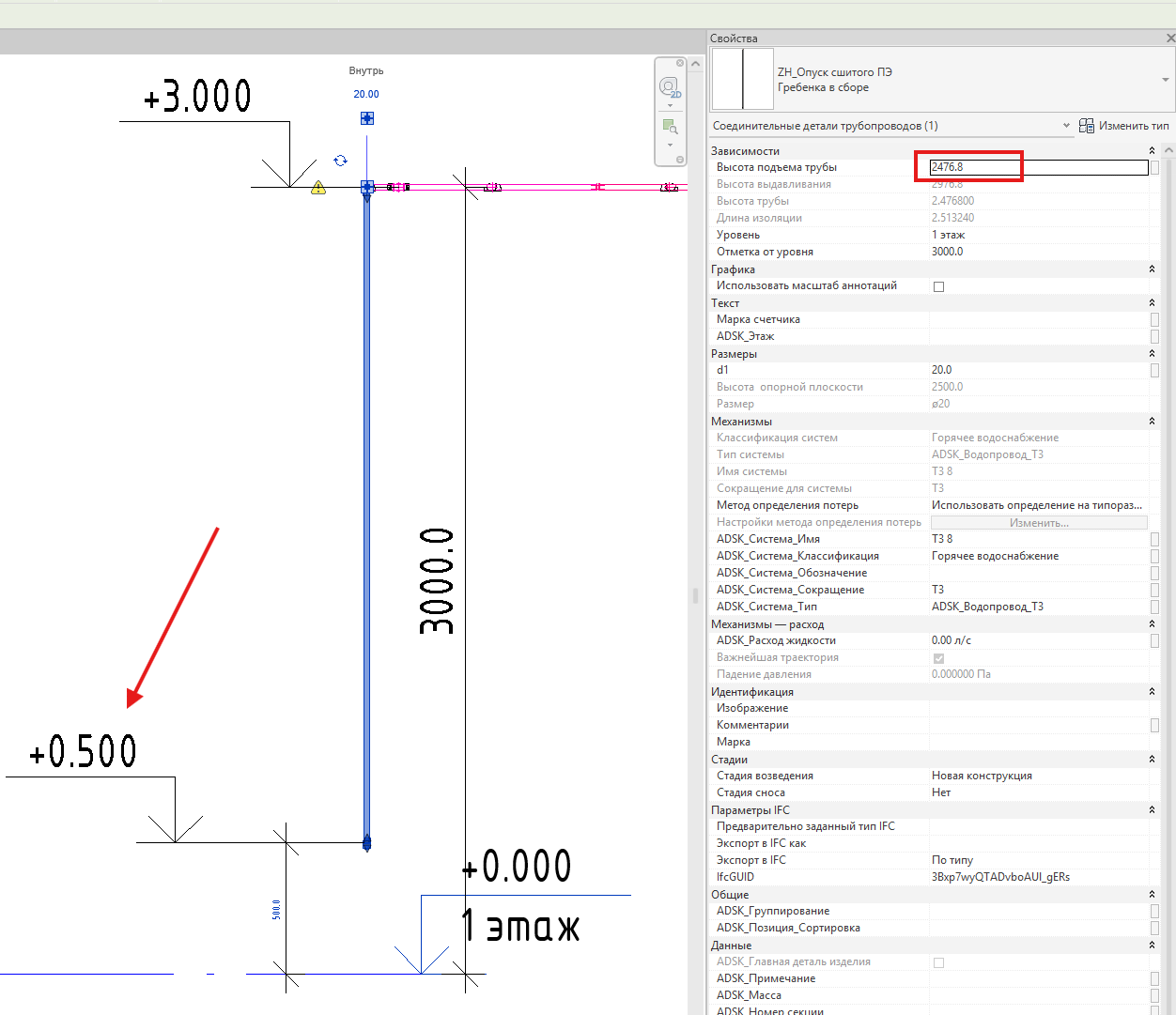Open navigation bar options at the bottom circle icon

pos(680,160)
